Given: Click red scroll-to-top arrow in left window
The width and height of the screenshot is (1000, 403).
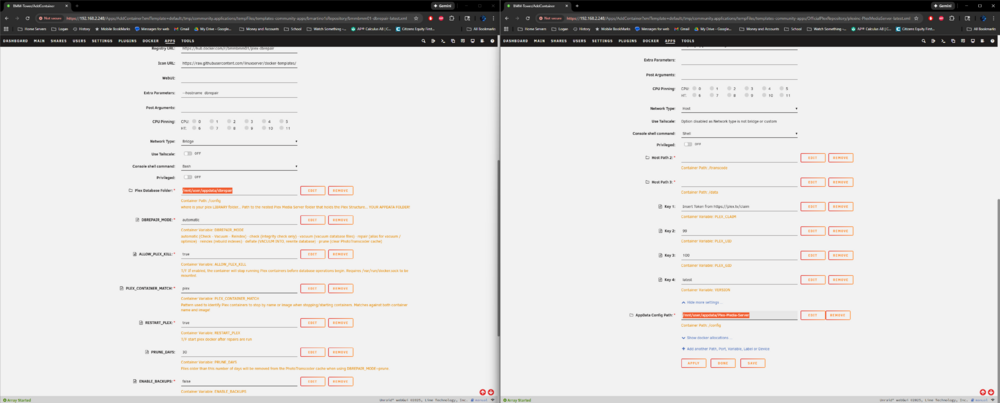Looking at the screenshot, I should [x=483, y=392].
